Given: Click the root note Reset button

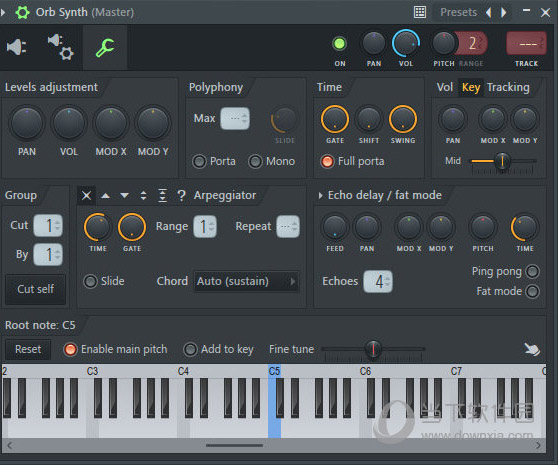Looking at the screenshot, I should coord(28,349).
